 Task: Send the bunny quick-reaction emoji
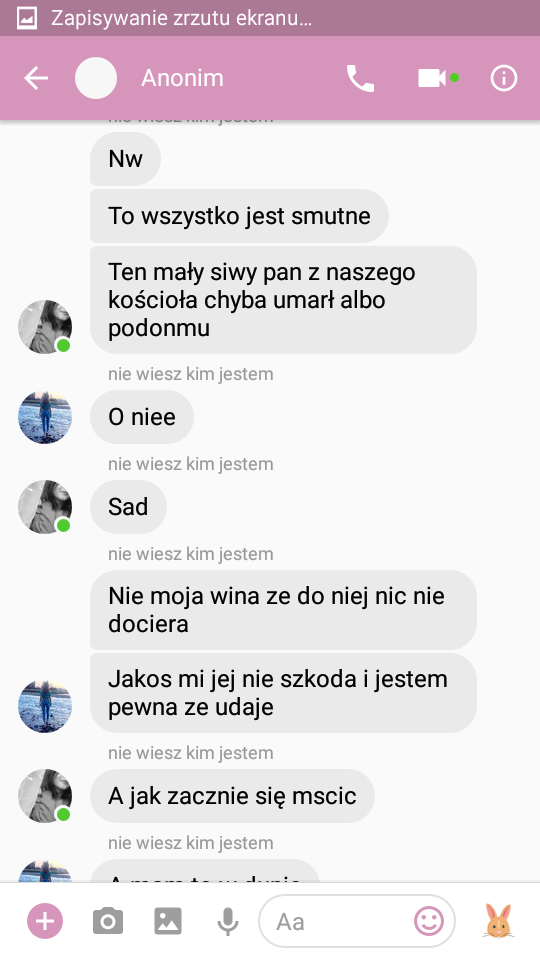click(500, 920)
